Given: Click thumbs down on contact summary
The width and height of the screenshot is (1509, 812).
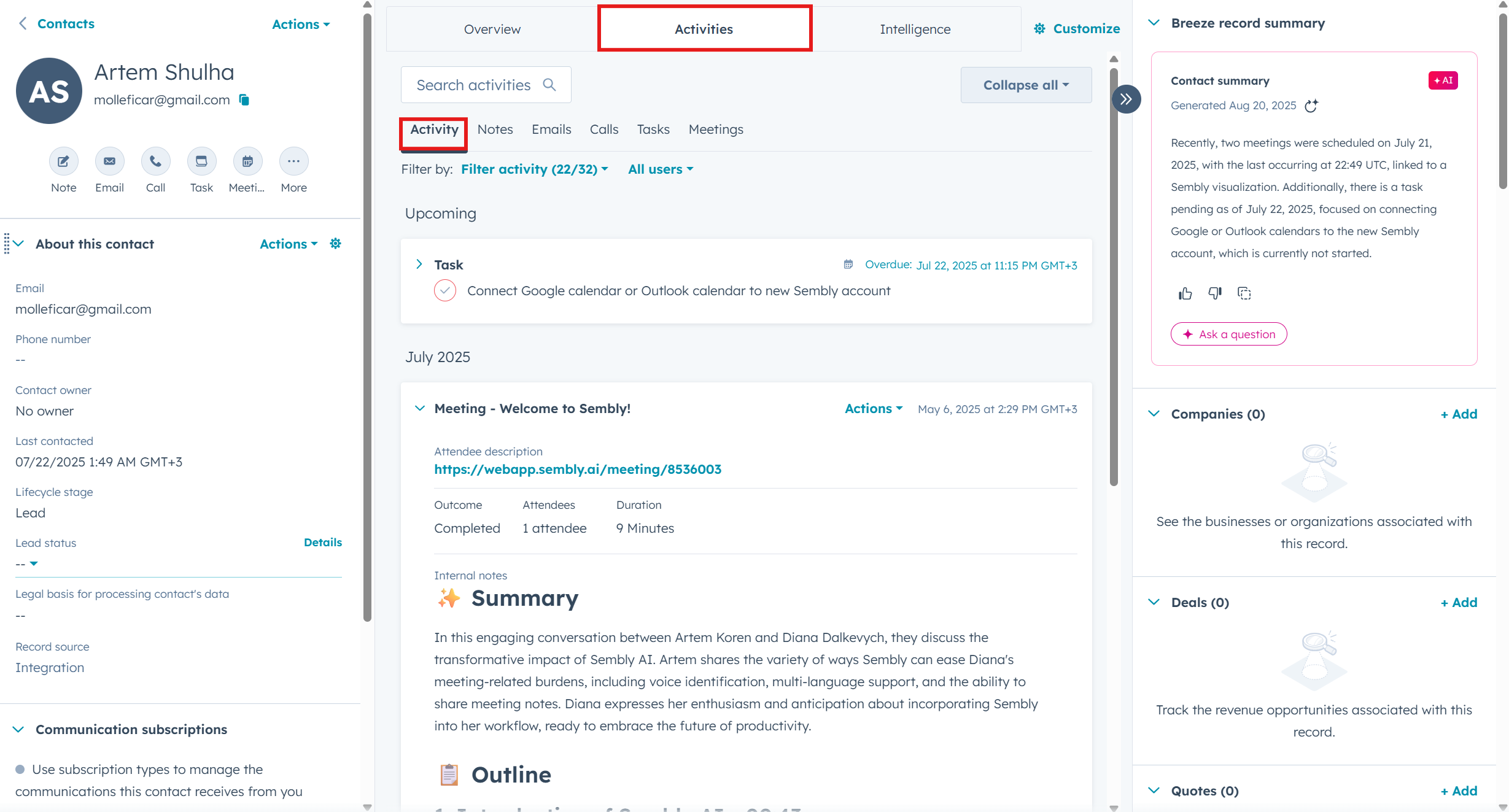Looking at the screenshot, I should pyautogui.click(x=1214, y=293).
